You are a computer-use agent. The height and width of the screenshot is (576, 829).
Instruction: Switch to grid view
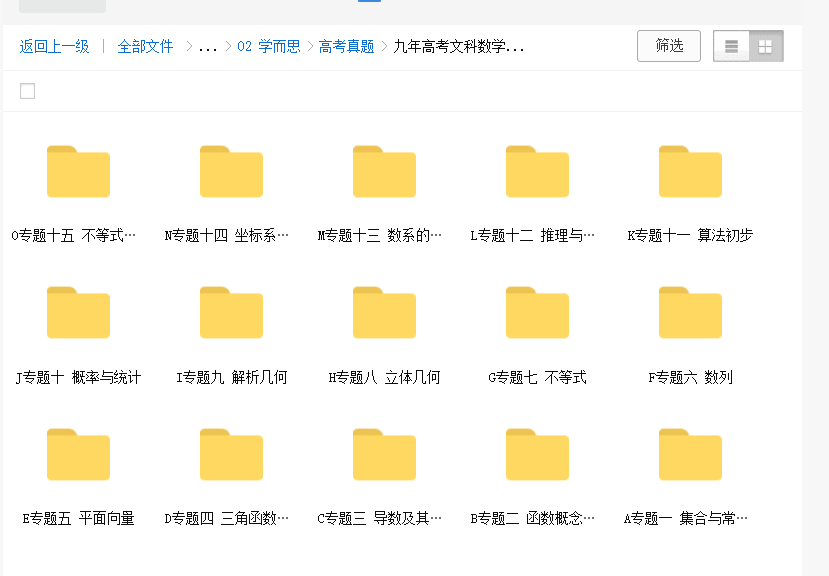point(766,47)
